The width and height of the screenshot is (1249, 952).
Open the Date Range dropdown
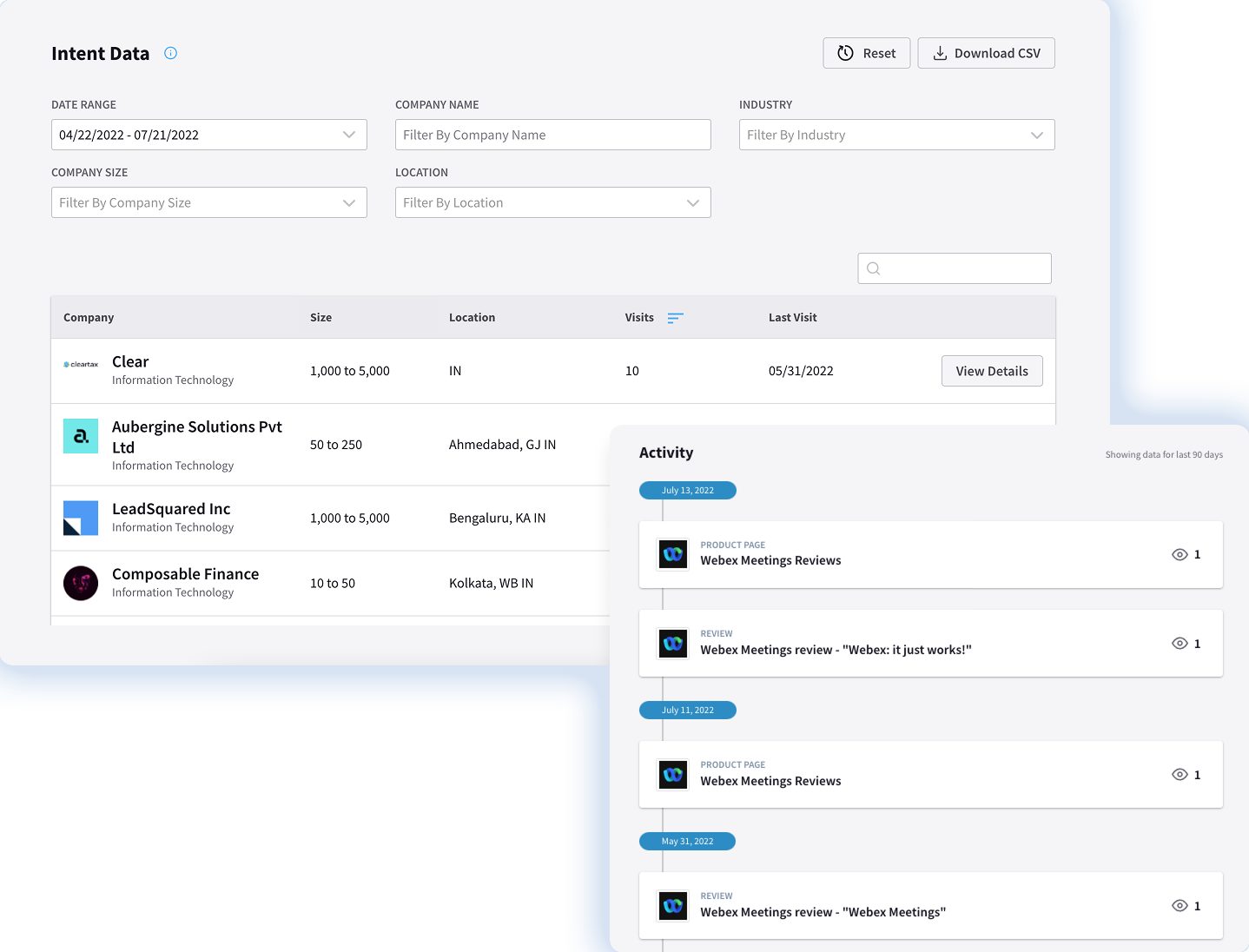pyautogui.click(x=209, y=135)
